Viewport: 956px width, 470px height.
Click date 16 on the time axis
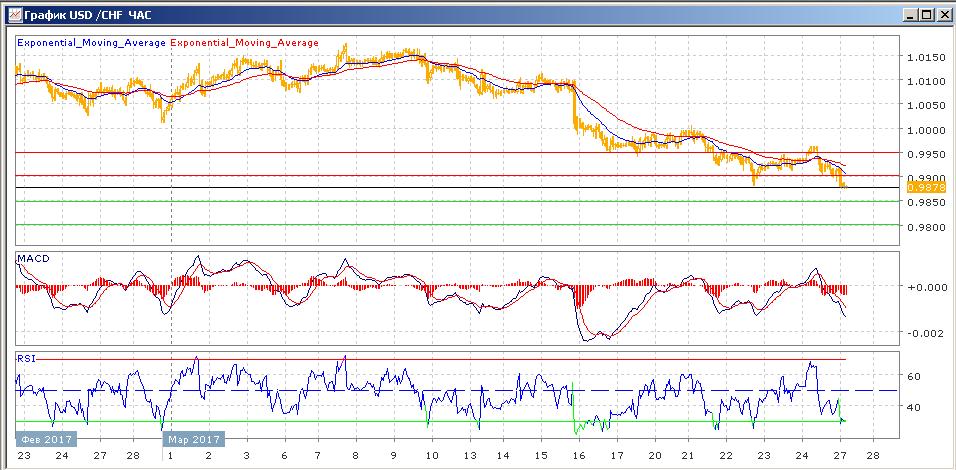[579, 455]
